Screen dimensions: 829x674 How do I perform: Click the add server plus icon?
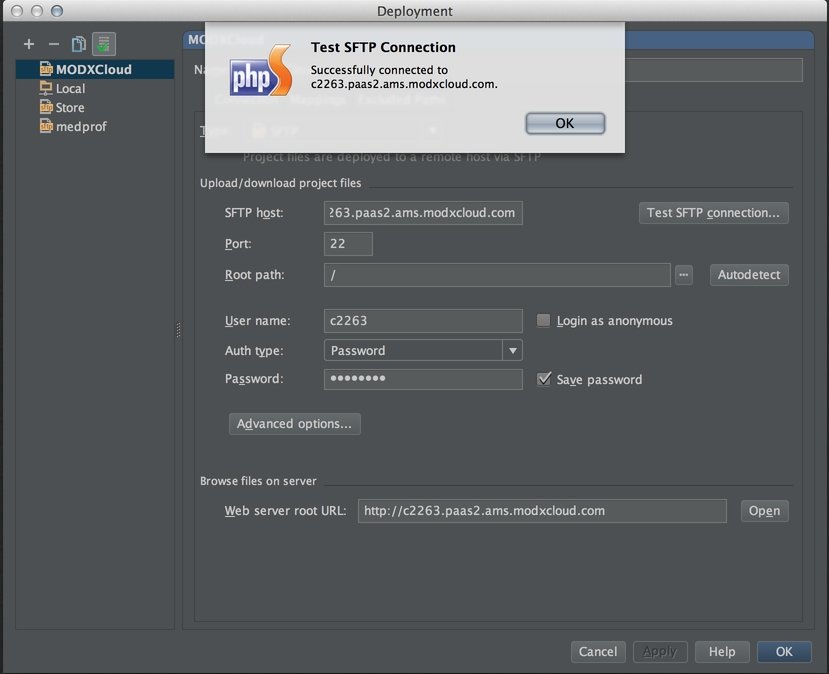click(x=28, y=44)
